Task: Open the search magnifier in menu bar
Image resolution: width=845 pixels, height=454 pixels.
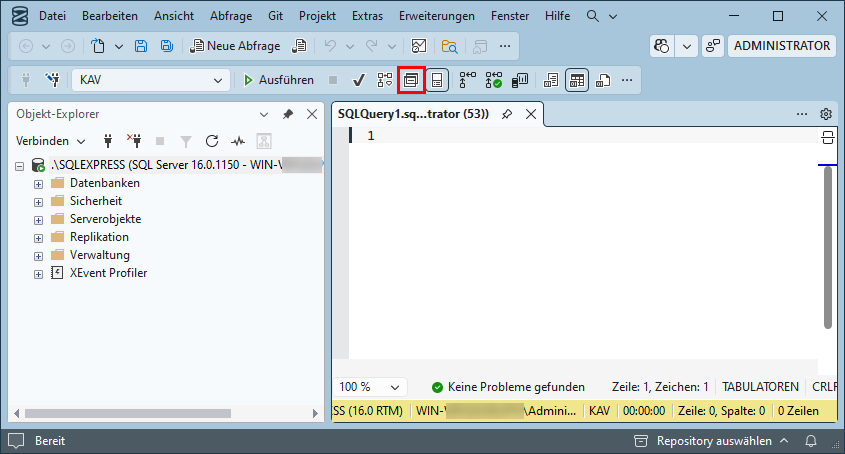Action: click(x=593, y=16)
